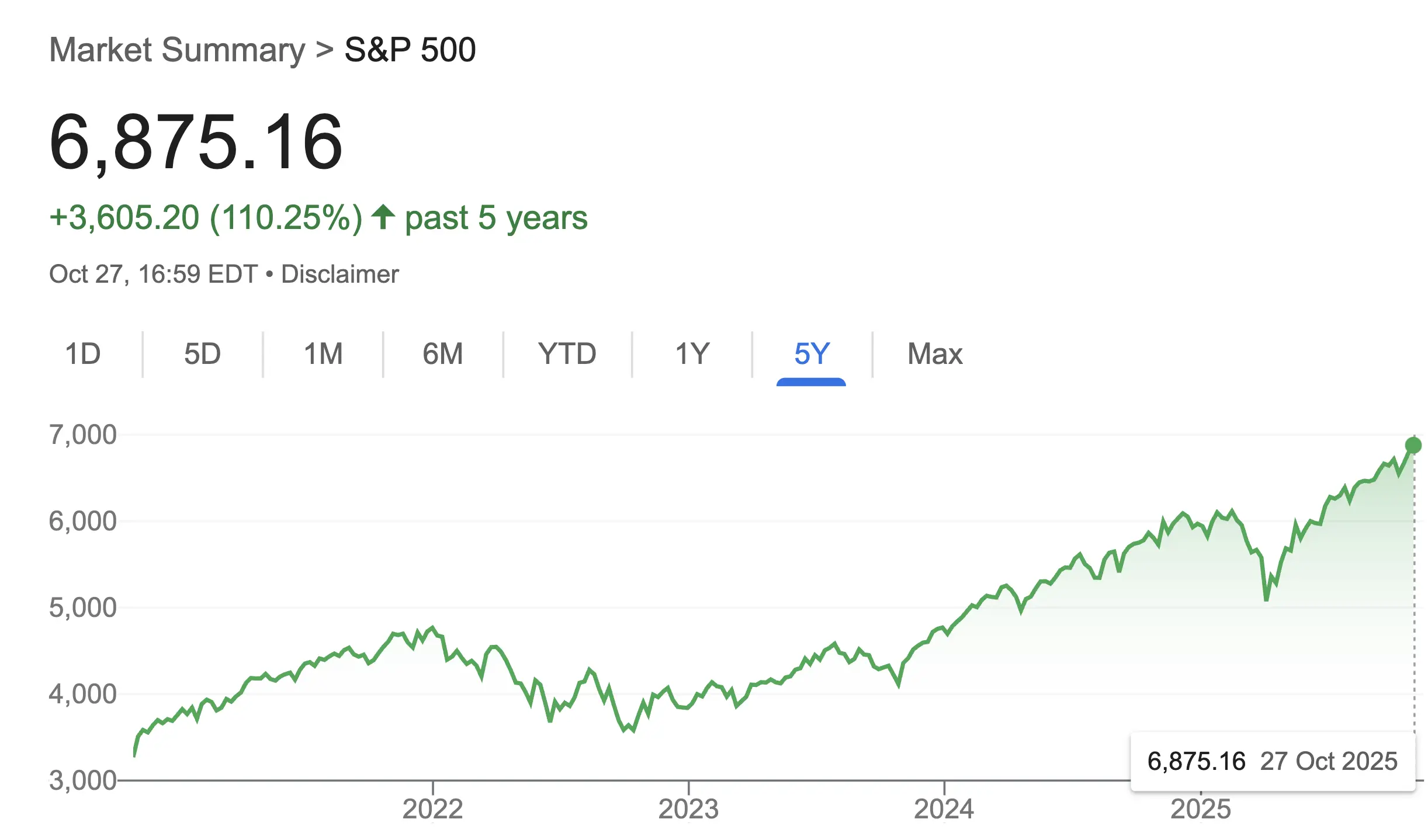Switch to the 1D time range tab

point(83,354)
